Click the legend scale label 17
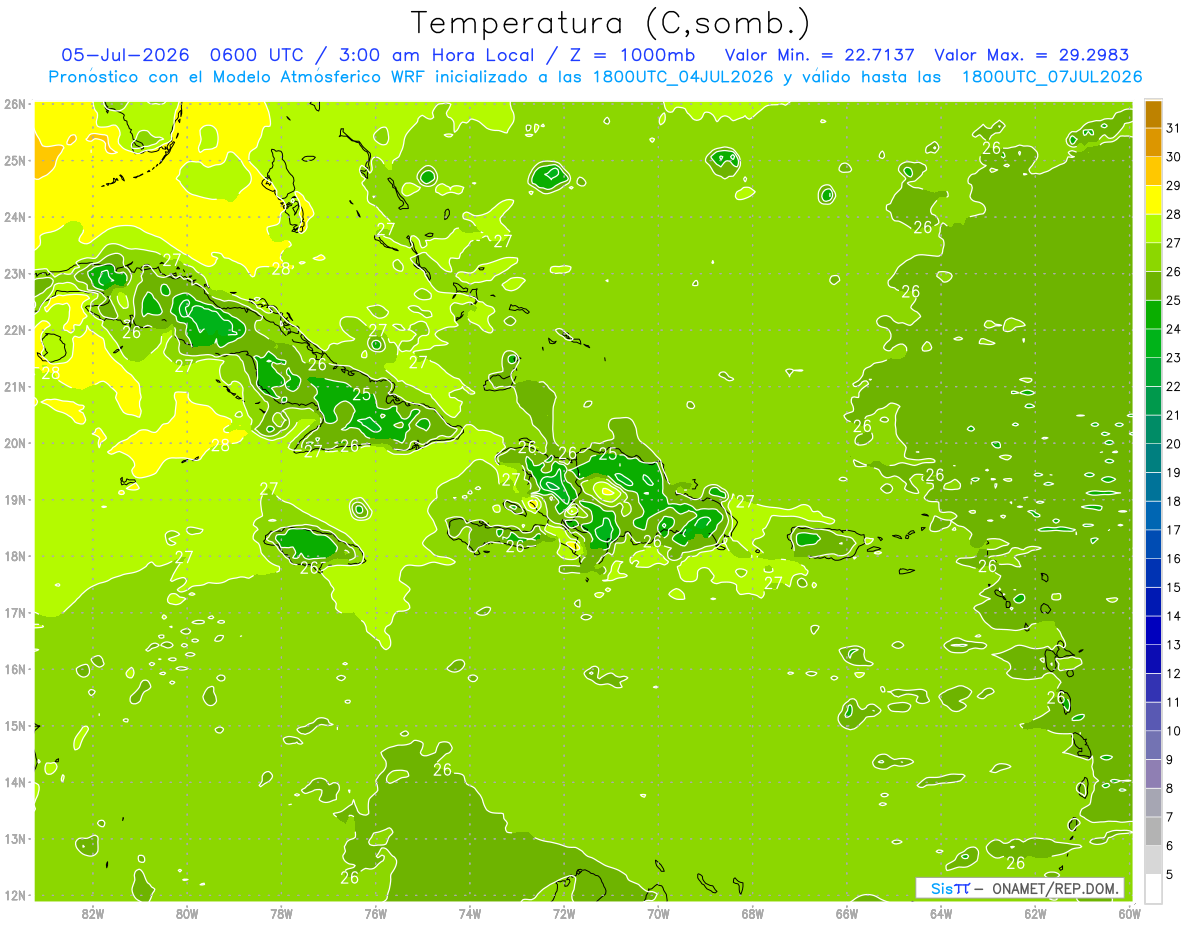Viewport: 1200px width, 927px height. point(1173,530)
